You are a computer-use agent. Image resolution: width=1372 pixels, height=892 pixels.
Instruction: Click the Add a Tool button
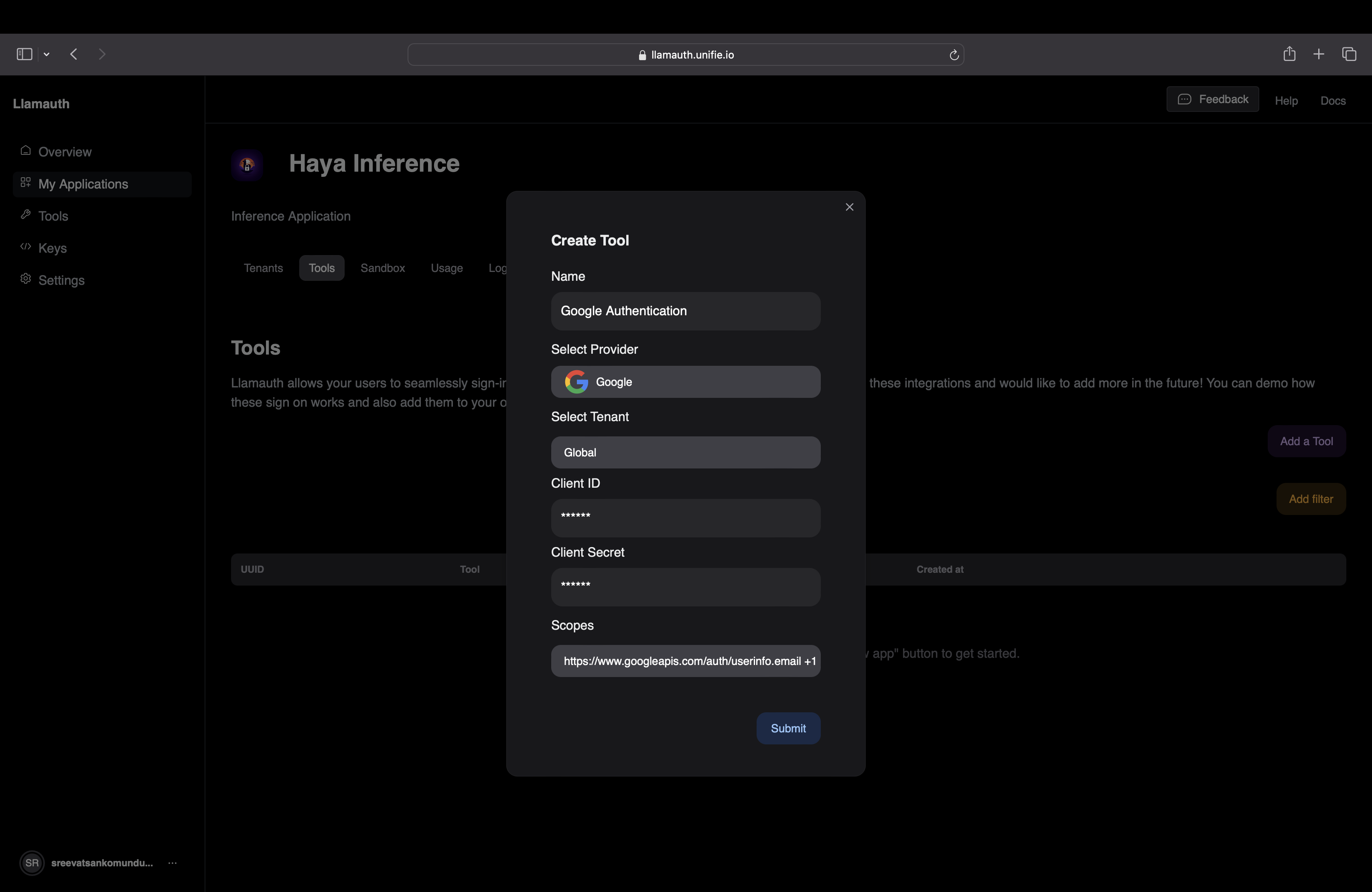[x=1306, y=442]
